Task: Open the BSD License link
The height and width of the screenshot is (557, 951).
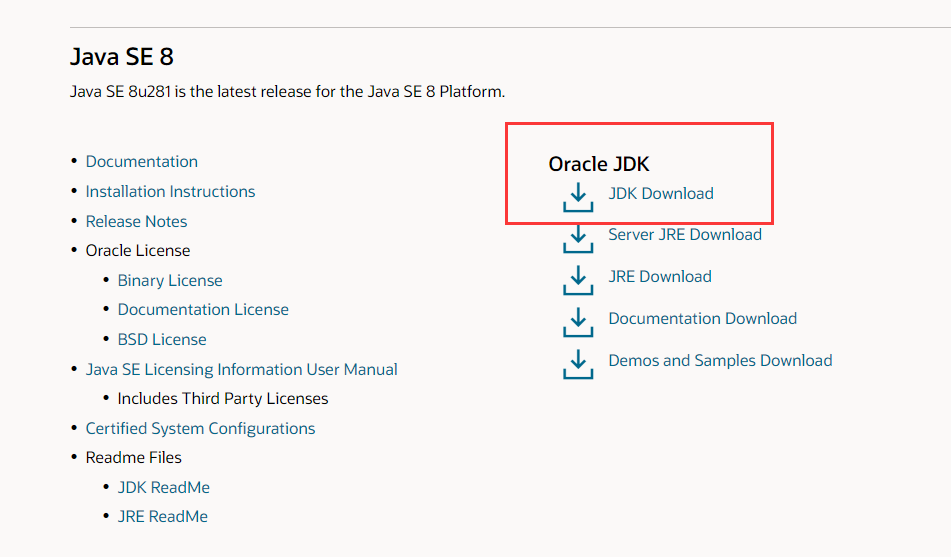Action: pyautogui.click(x=162, y=339)
